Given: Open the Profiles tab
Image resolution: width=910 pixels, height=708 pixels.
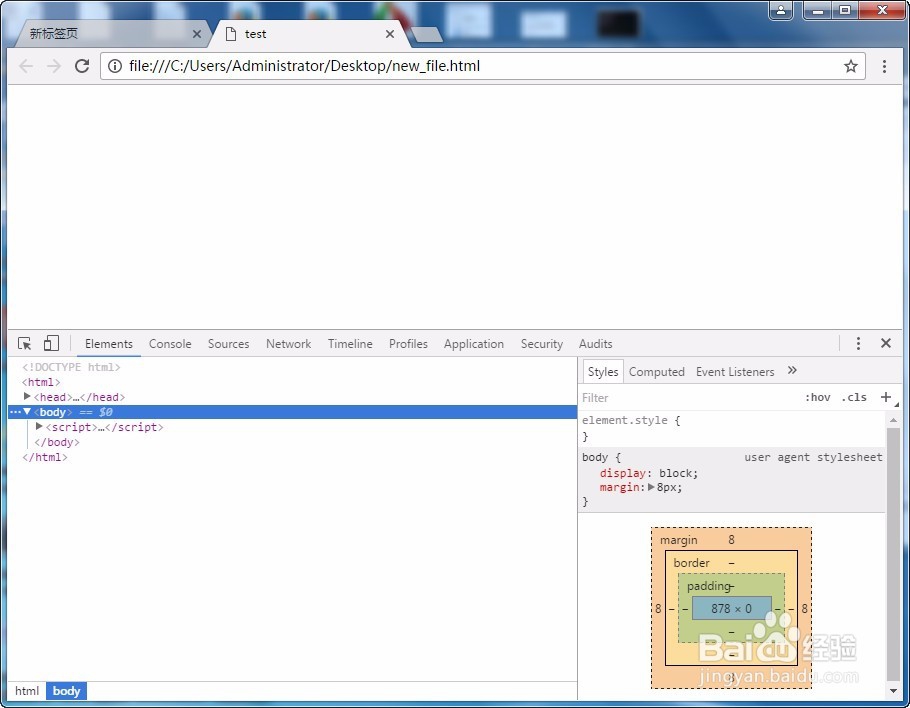Looking at the screenshot, I should point(408,344).
